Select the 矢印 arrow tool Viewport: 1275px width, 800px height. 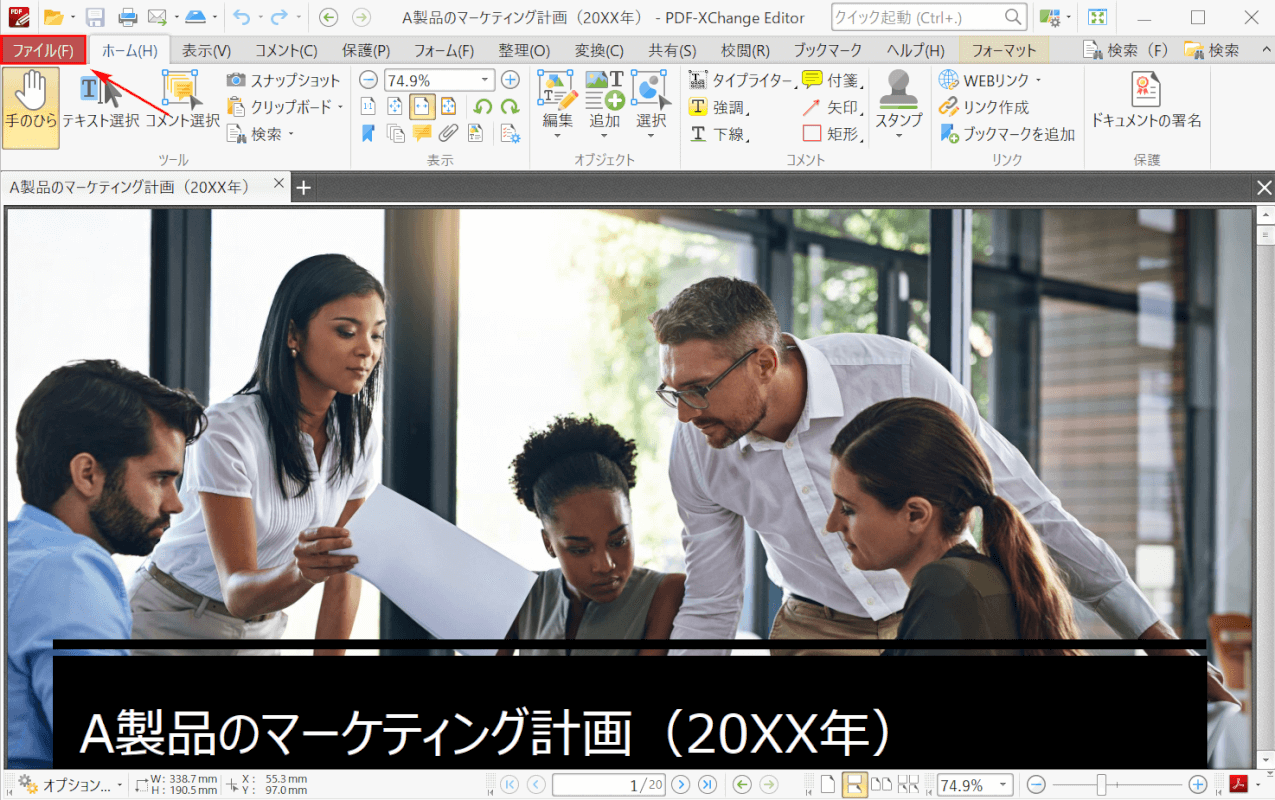(833, 107)
